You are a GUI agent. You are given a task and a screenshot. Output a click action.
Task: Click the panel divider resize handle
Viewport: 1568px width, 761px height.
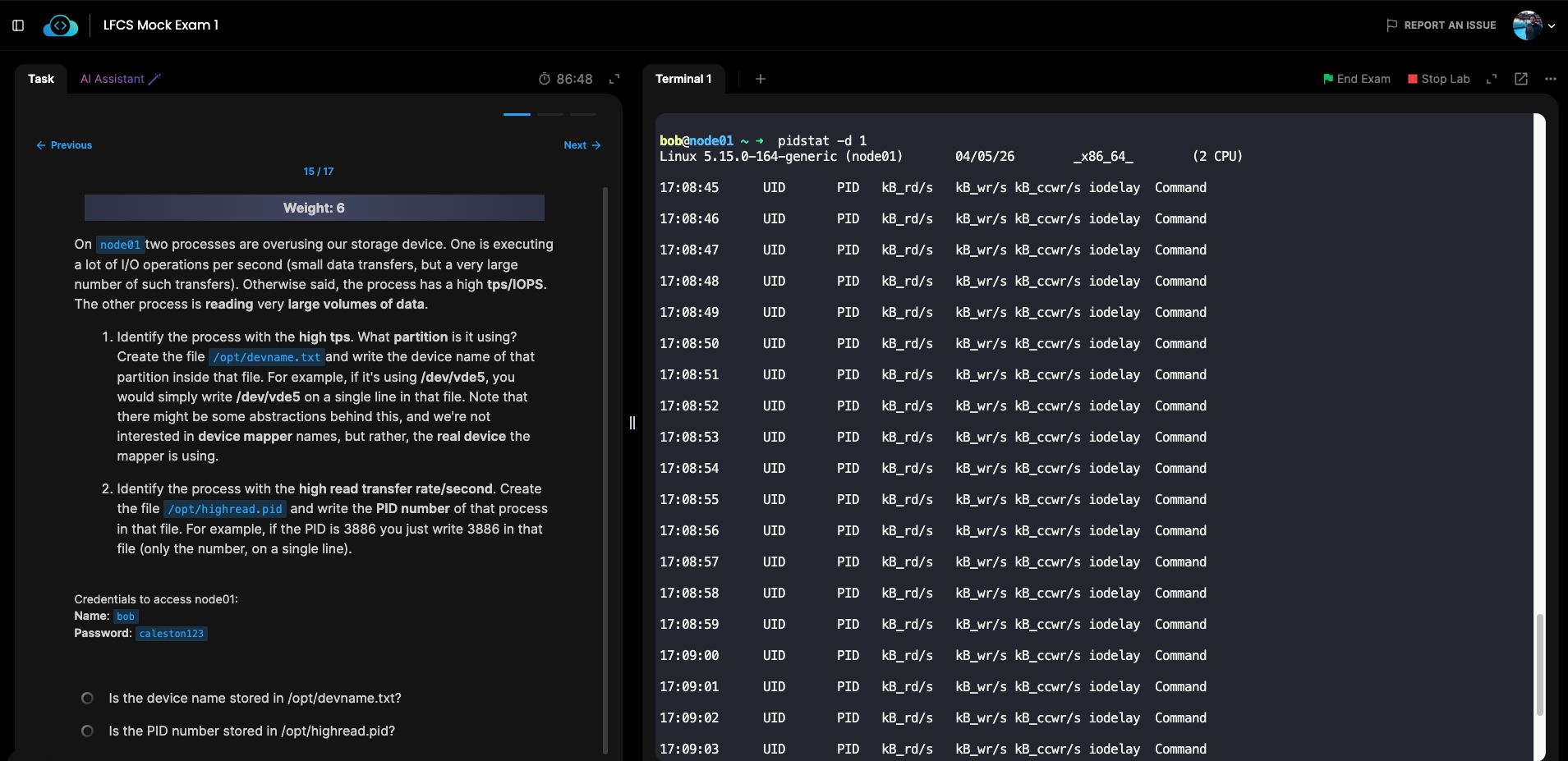[632, 423]
